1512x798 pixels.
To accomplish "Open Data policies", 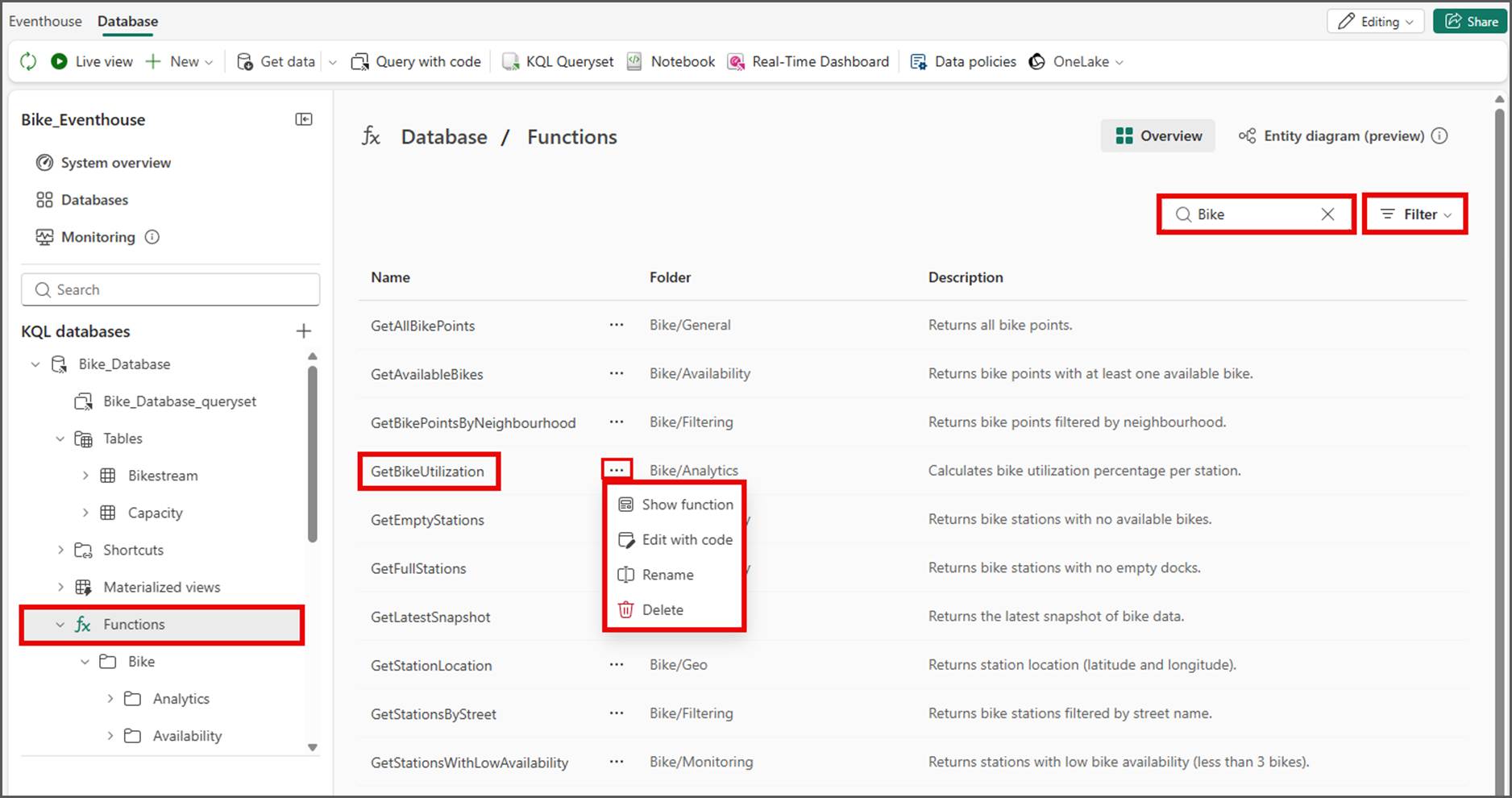I will pos(962,61).
